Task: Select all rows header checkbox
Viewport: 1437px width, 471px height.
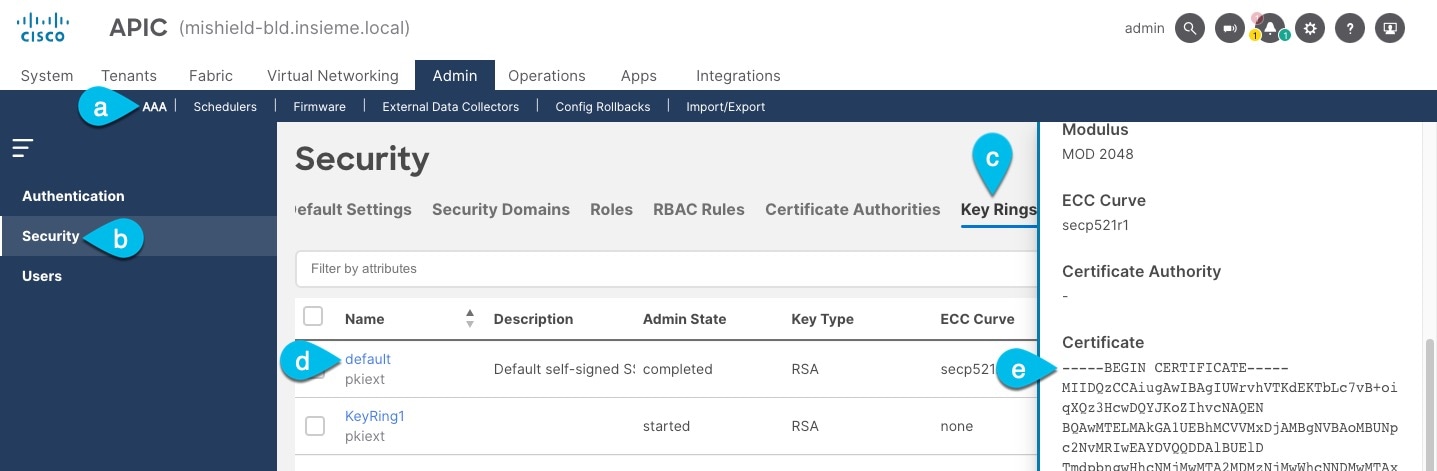Action: (313, 316)
